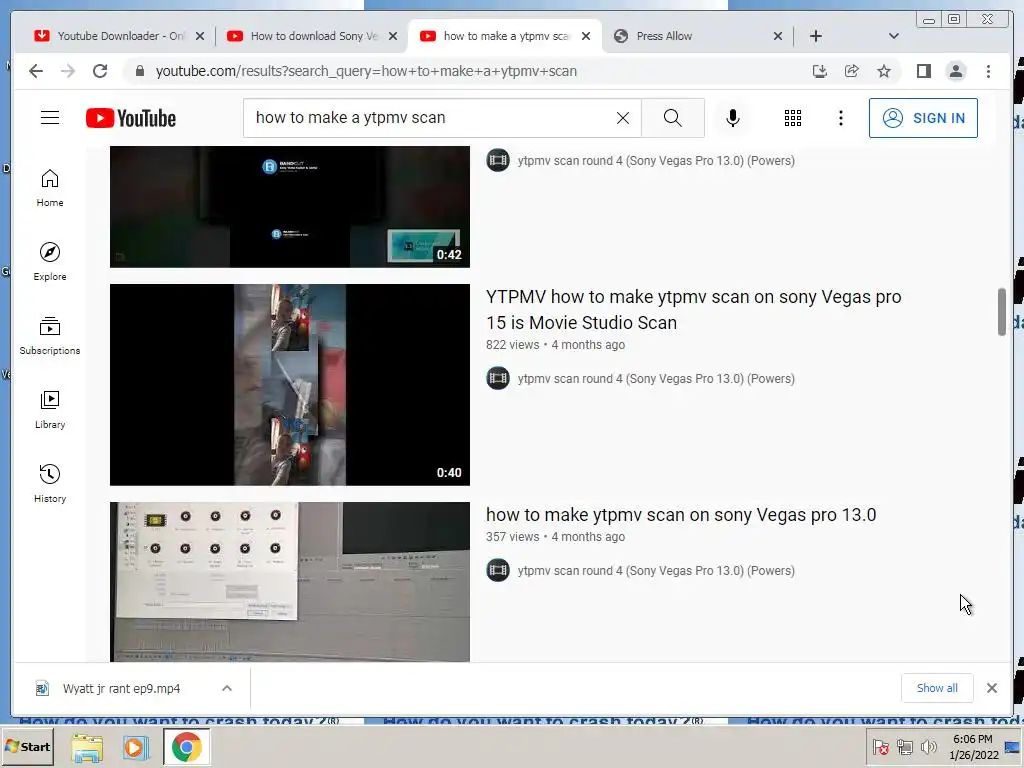Clear the search query text
This screenshot has width=1024, height=768.
point(623,118)
